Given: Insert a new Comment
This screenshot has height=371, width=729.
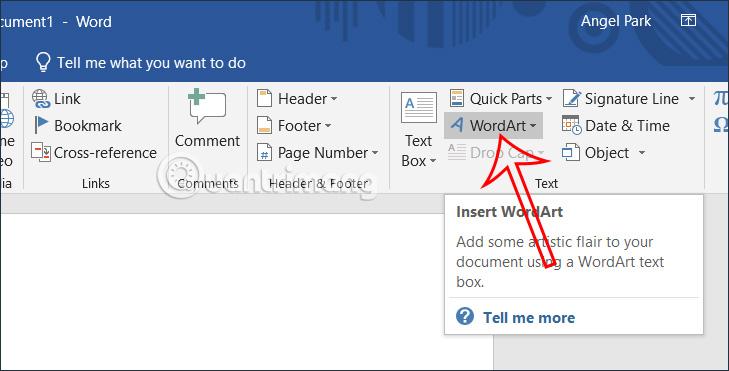Looking at the screenshot, I should (207, 119).
